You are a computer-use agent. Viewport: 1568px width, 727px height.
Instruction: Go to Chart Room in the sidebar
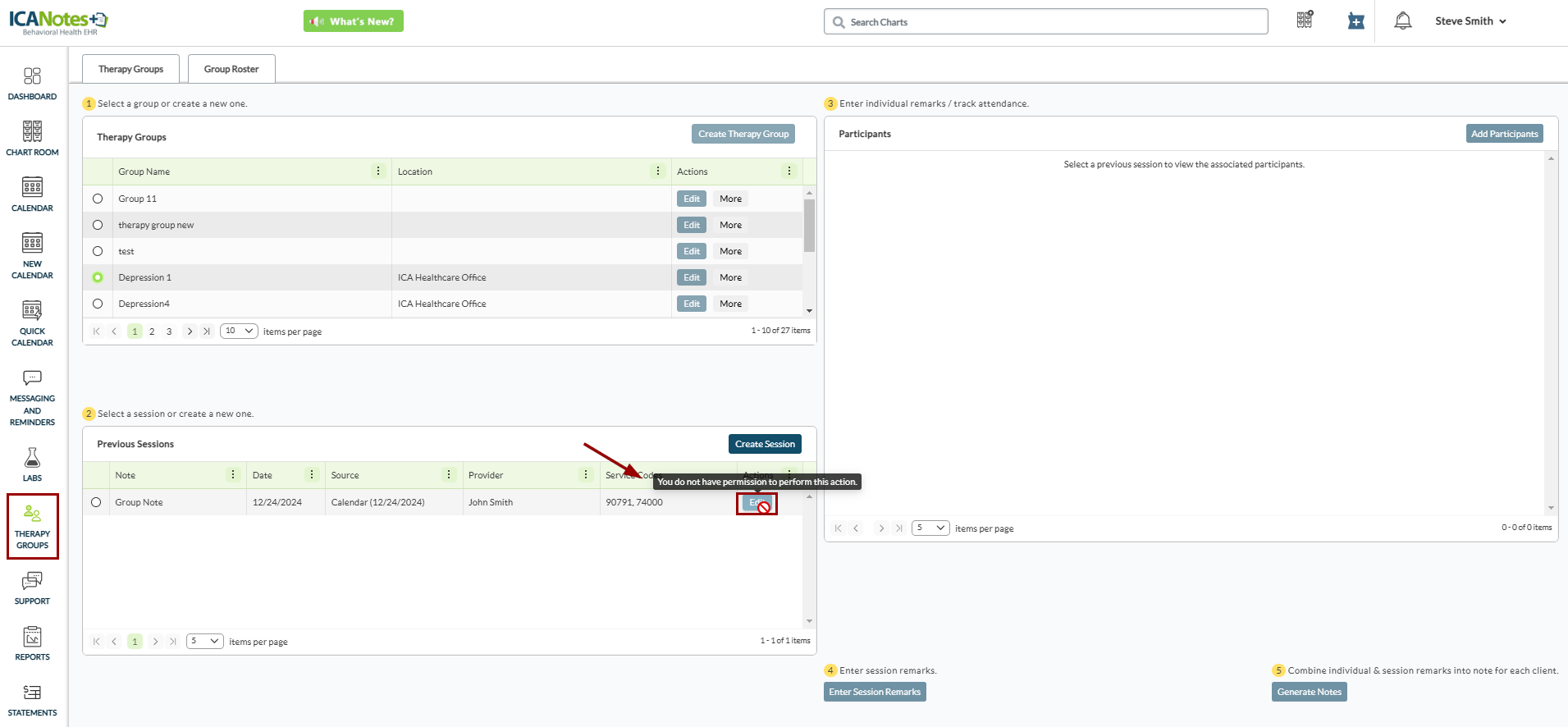[x=32, y=139]
